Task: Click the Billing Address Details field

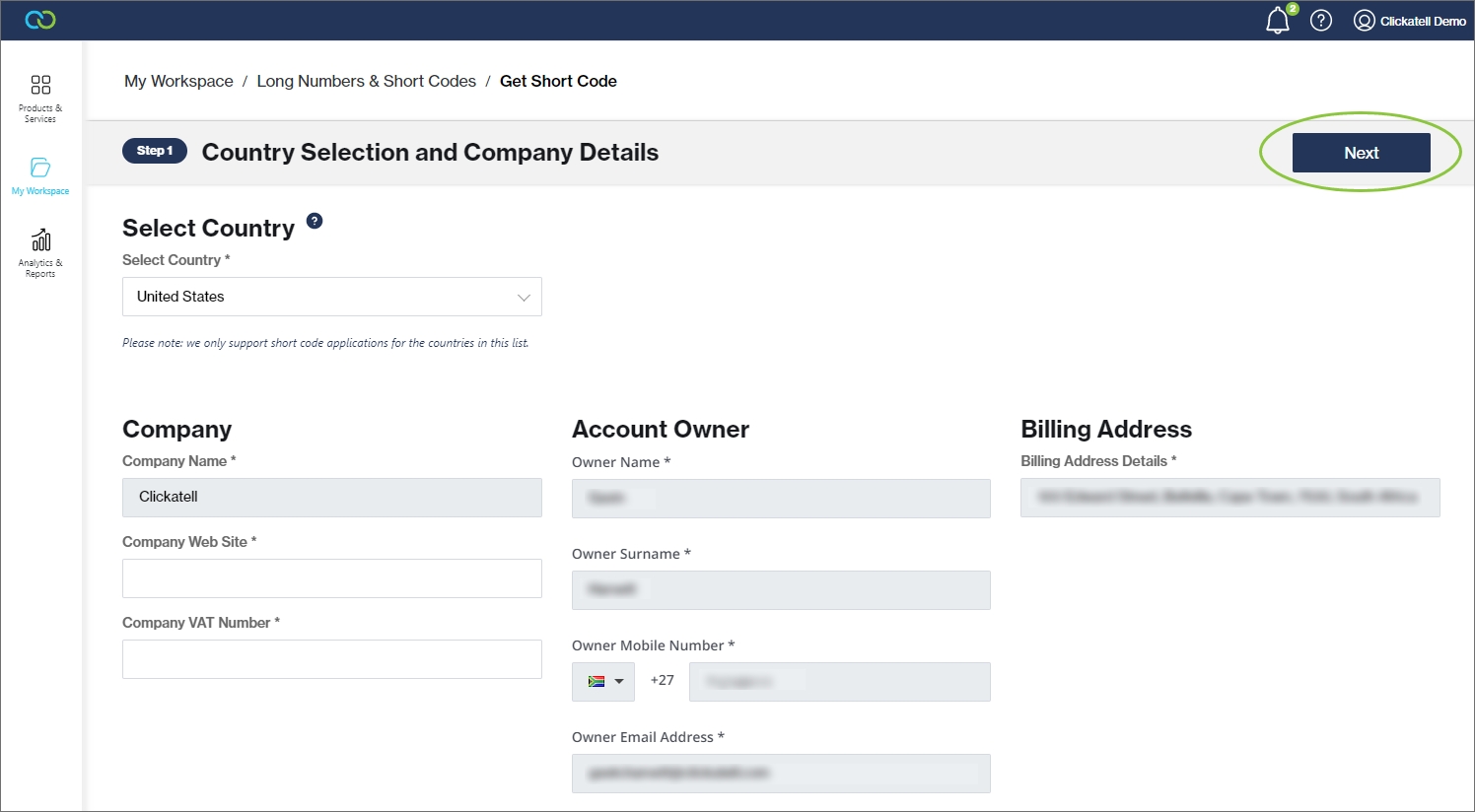Action: [x=1229, y=498]
